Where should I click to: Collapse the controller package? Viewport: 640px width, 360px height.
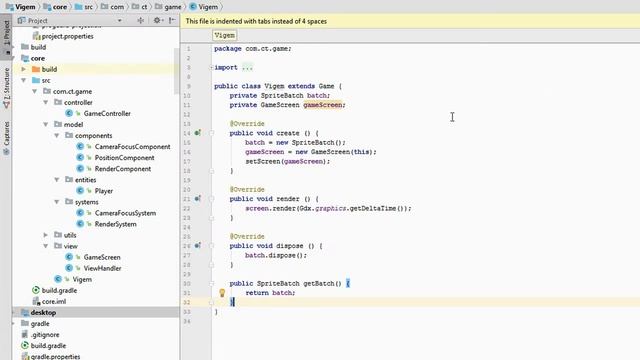coord(46,102)
